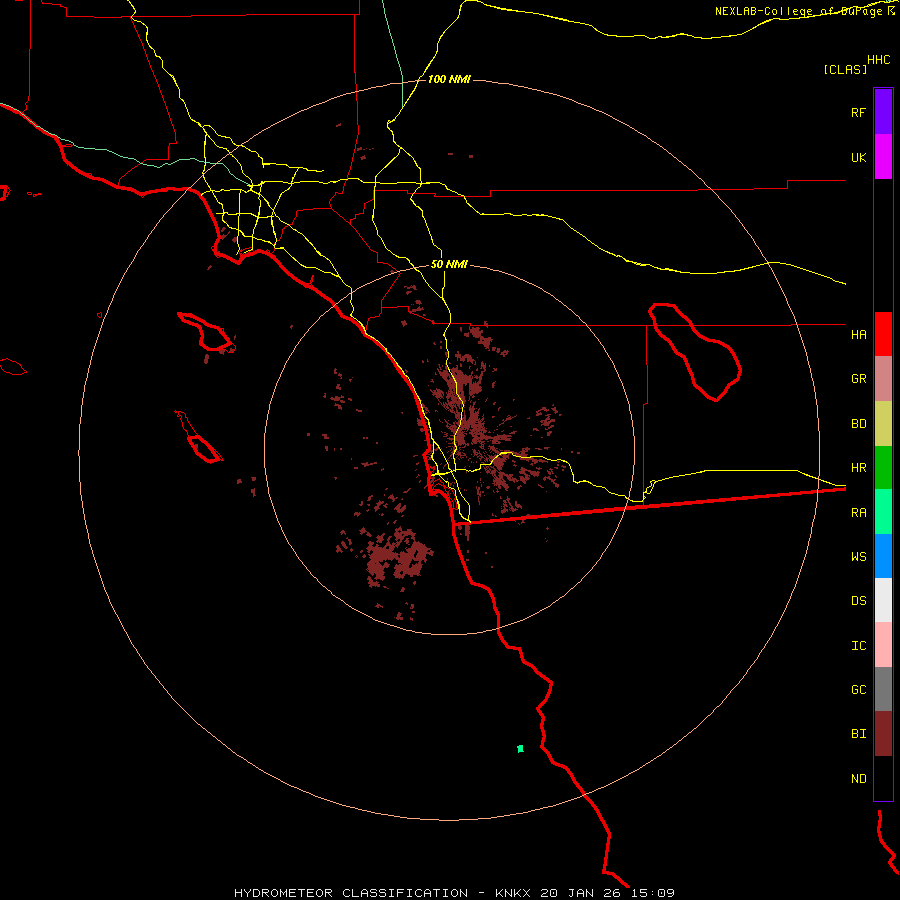Click the IC legend label
900x900 pixels.
tap(858, 645)
